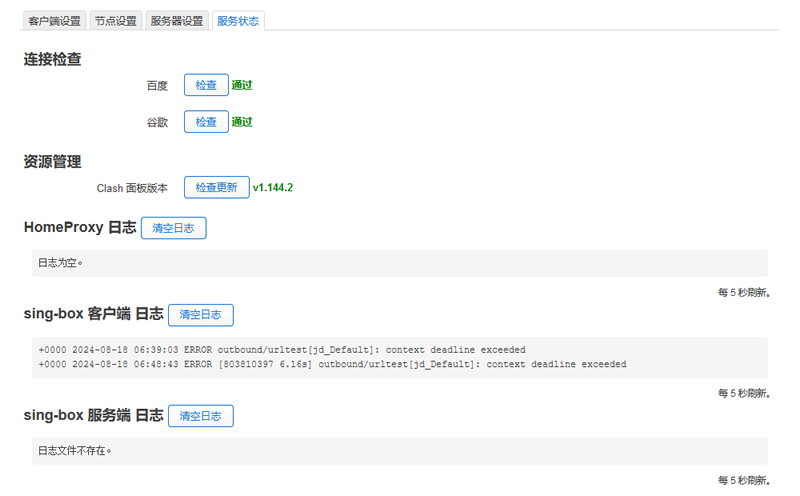This screenshot has height=496, width=800.
Task: Click the 谷歌 label
Action: pos(157,122)
